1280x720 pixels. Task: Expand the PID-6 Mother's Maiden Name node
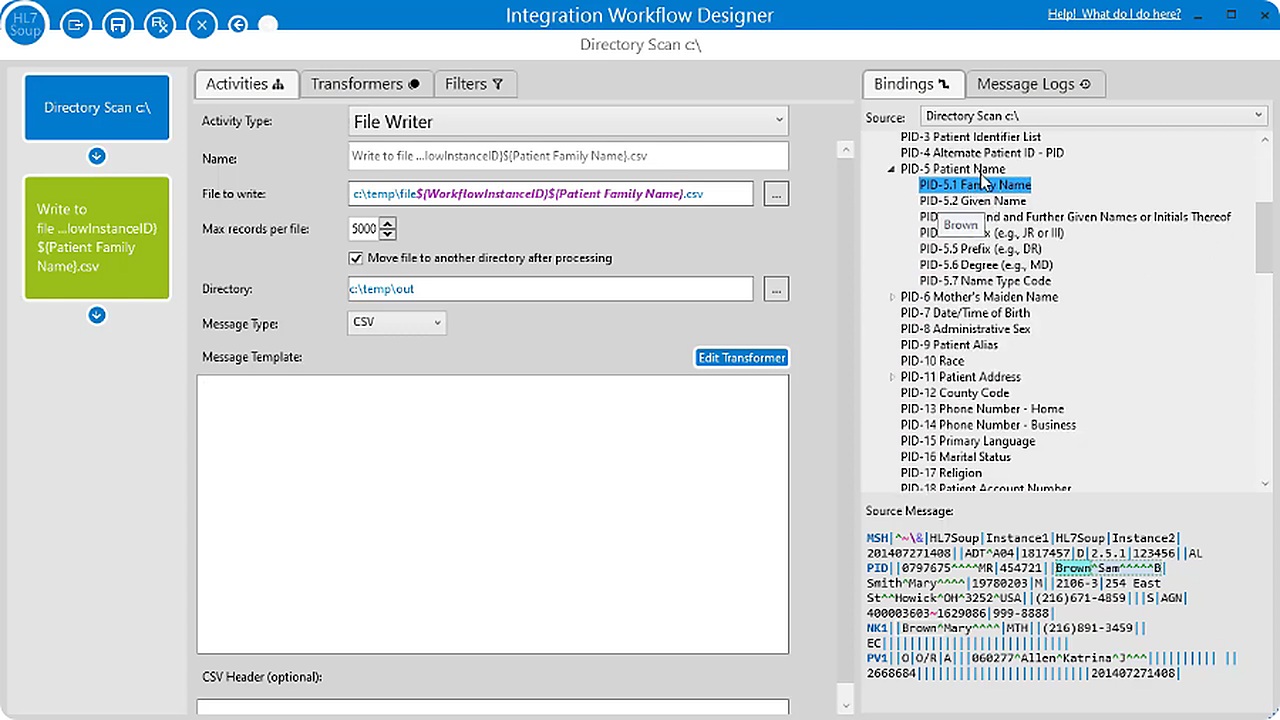click(892, 297)
